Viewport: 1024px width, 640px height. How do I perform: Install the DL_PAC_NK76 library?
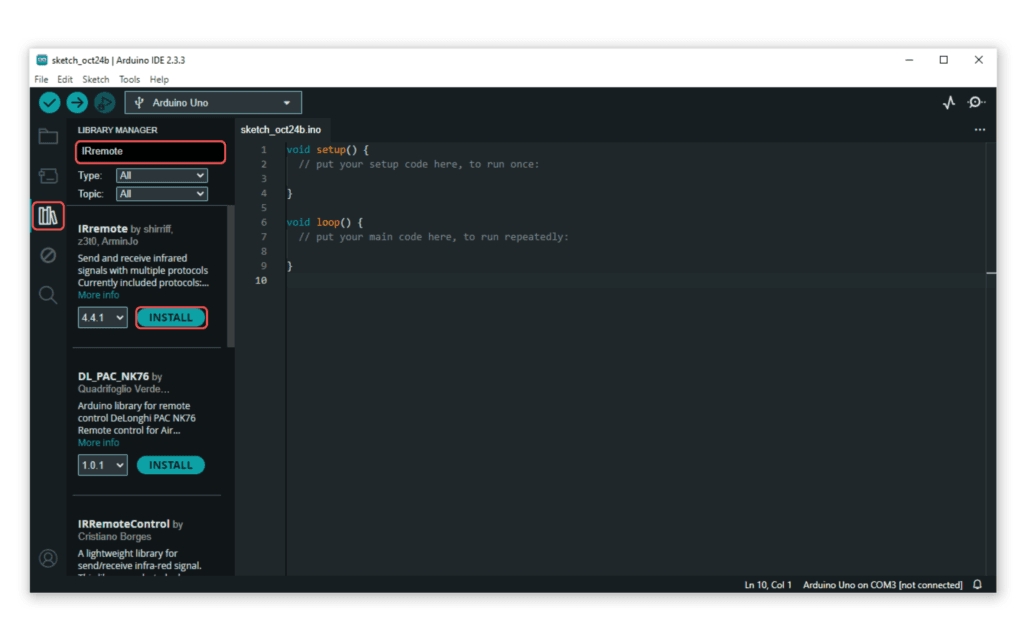click(x=171, y=465)
